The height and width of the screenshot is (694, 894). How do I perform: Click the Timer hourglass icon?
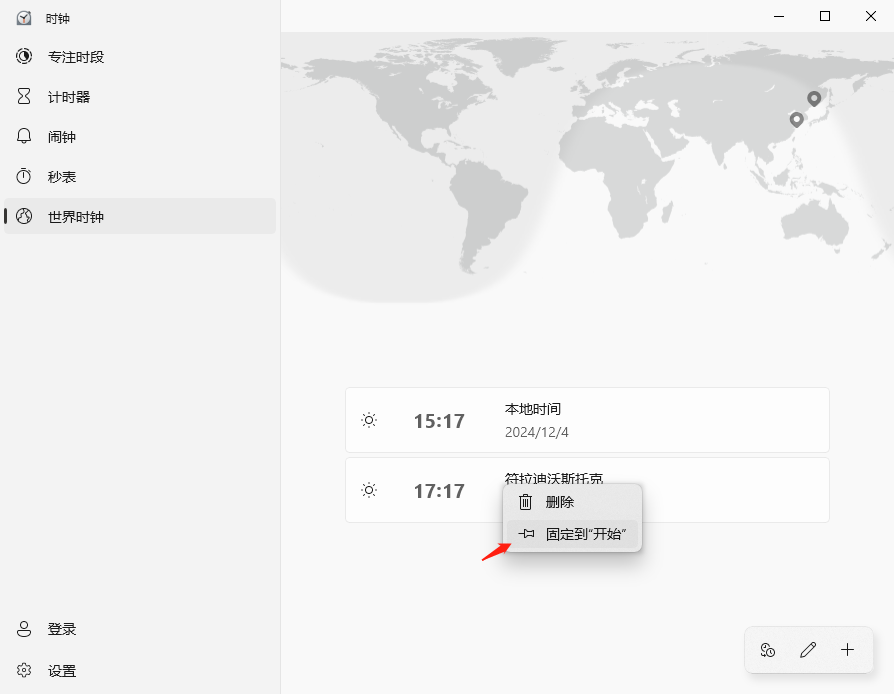pyautogui.click(x=24, y=97)
